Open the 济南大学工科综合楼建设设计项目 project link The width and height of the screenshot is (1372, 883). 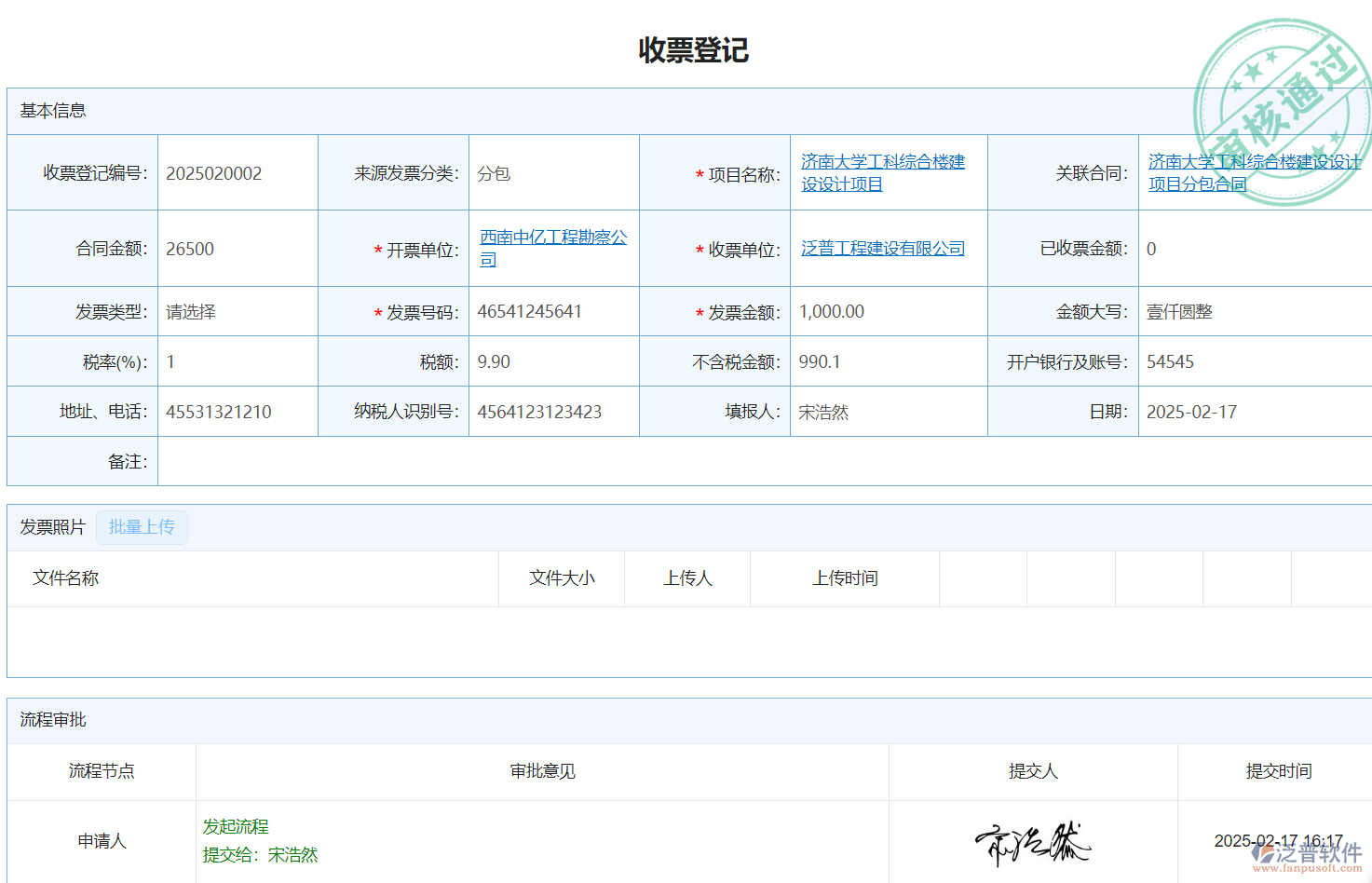(x=882, y=173)
